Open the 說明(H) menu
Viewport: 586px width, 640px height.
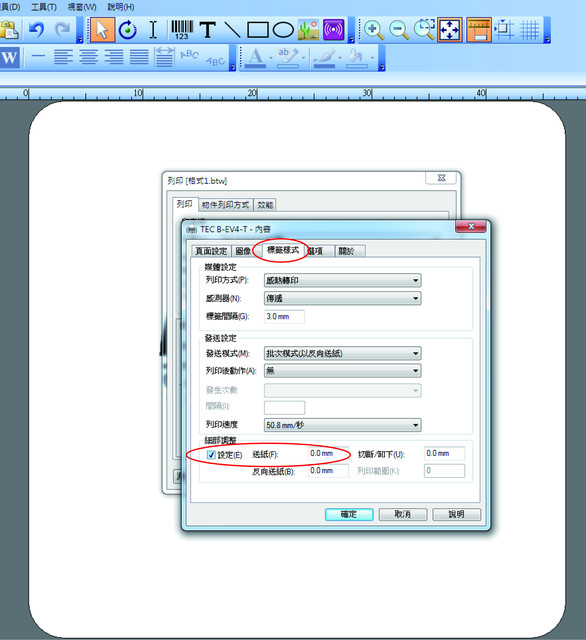pos(121,7)
